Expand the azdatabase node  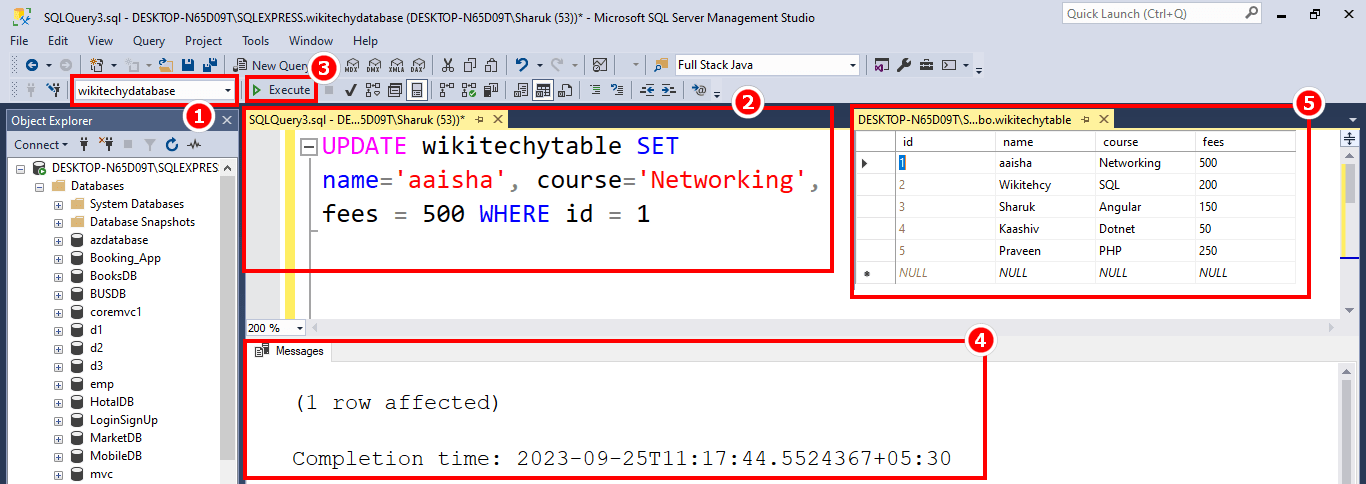tap(58, 240)
